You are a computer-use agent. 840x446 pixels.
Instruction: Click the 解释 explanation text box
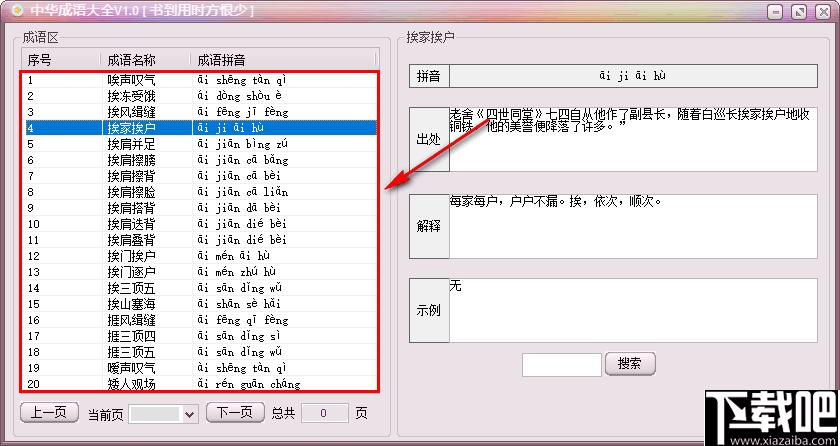pyautogui.click(x=633, y=226)
